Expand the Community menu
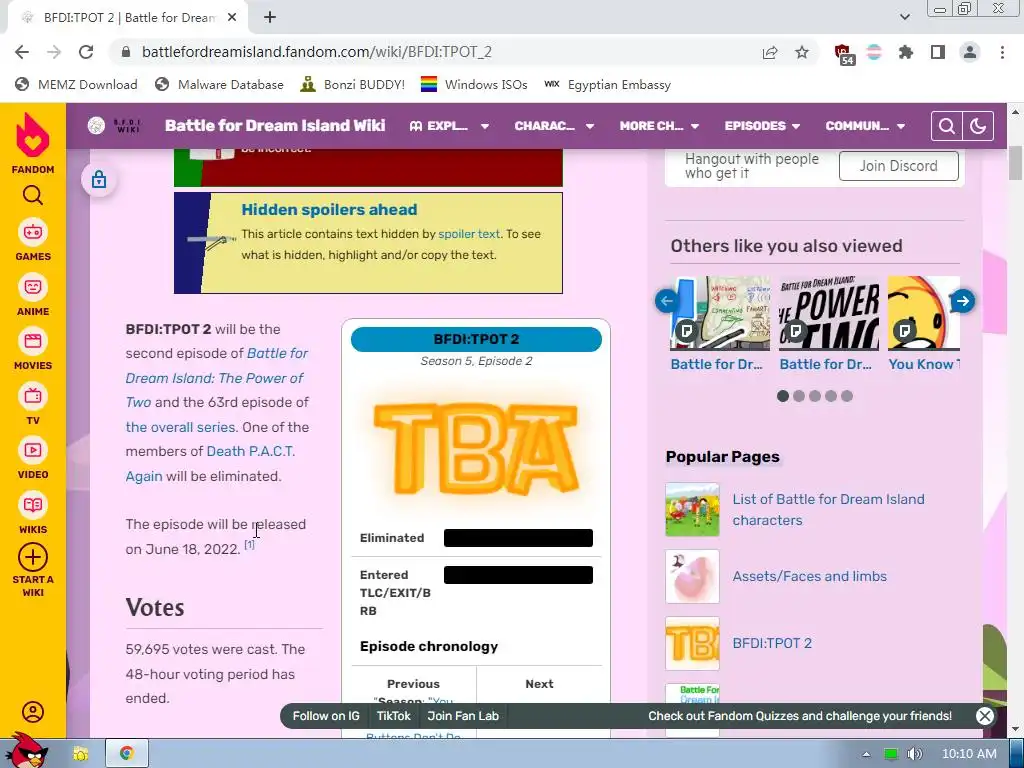 865,126
